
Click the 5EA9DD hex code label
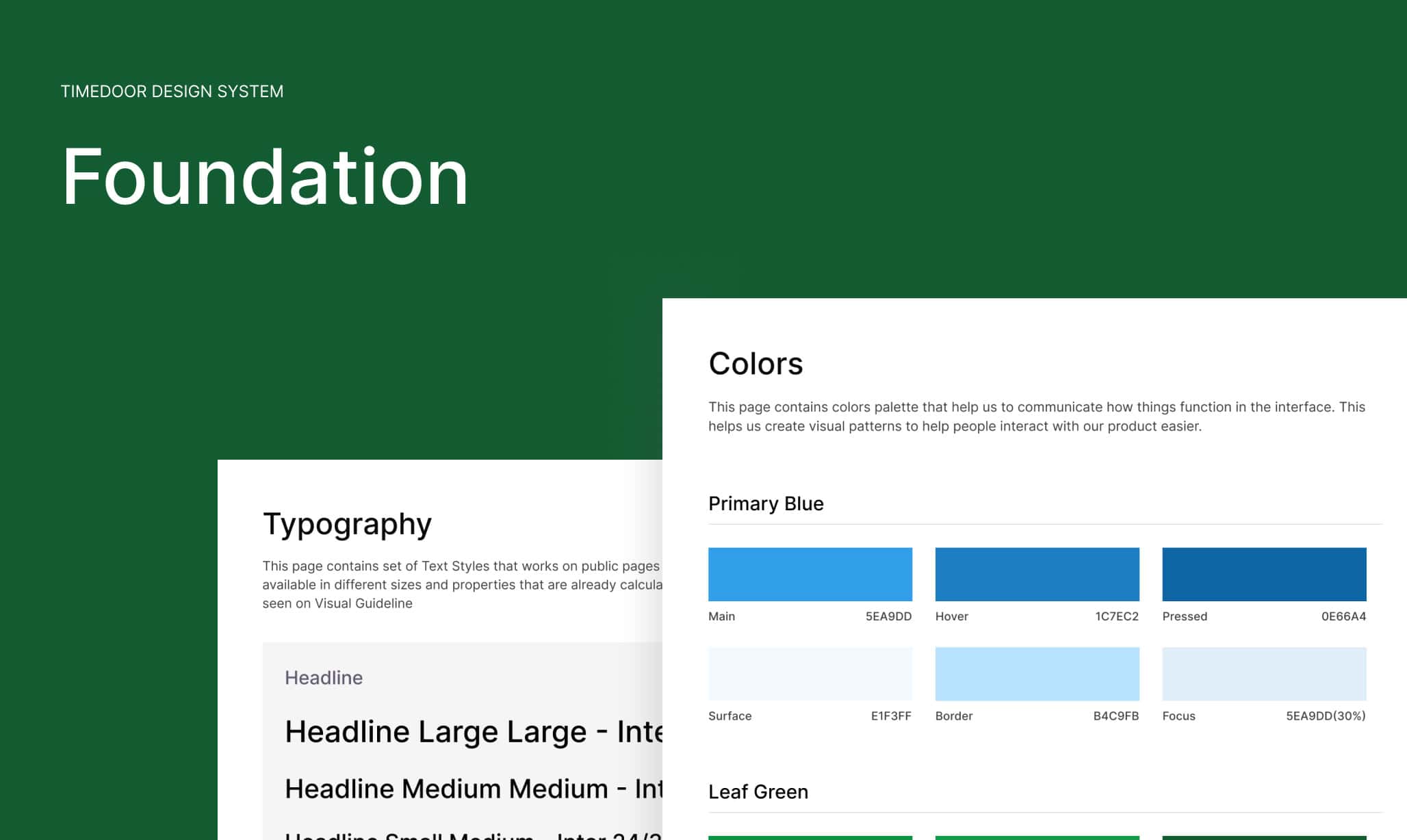pos(888,616)
